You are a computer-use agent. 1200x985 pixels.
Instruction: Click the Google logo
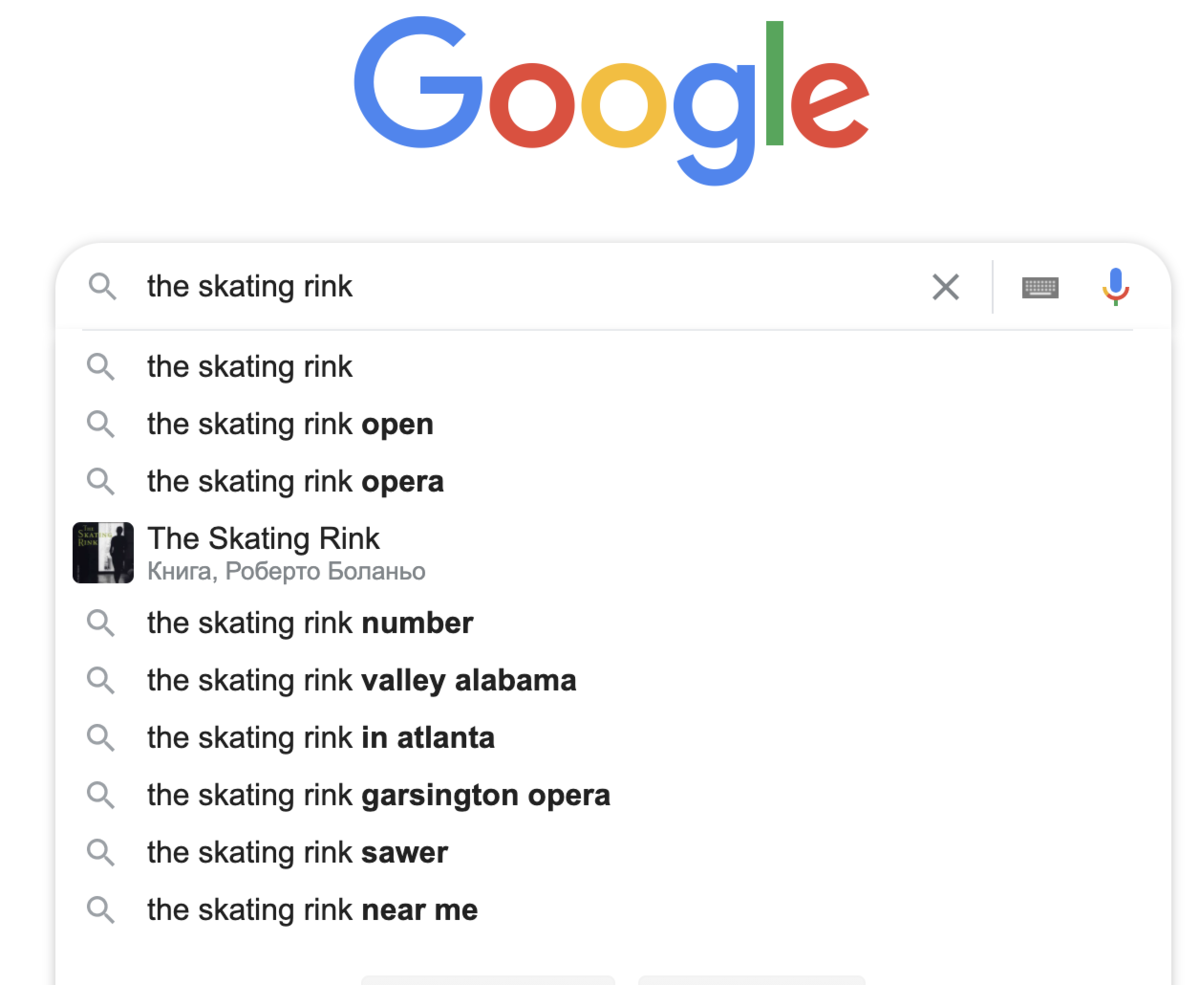pyautogui.click(x=611, y=98)
